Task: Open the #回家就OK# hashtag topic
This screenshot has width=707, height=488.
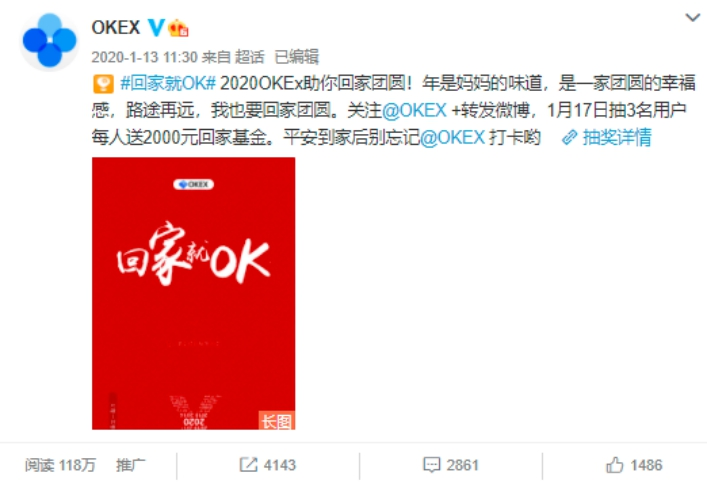Action: (x=168, y=83)
